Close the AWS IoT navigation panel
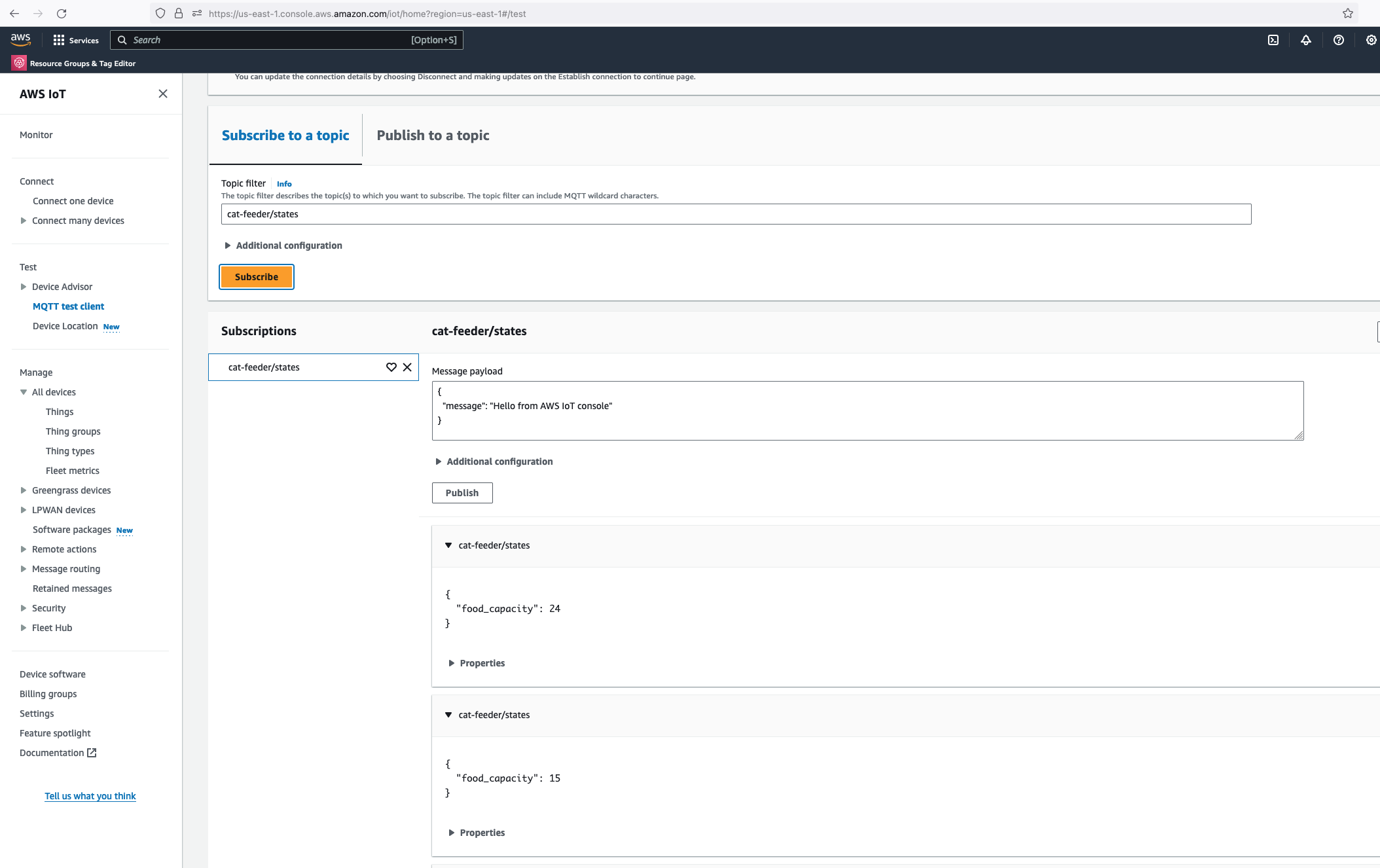This screenshot has width=1380, height=868. pyautogui.click(x=163, y=94)
